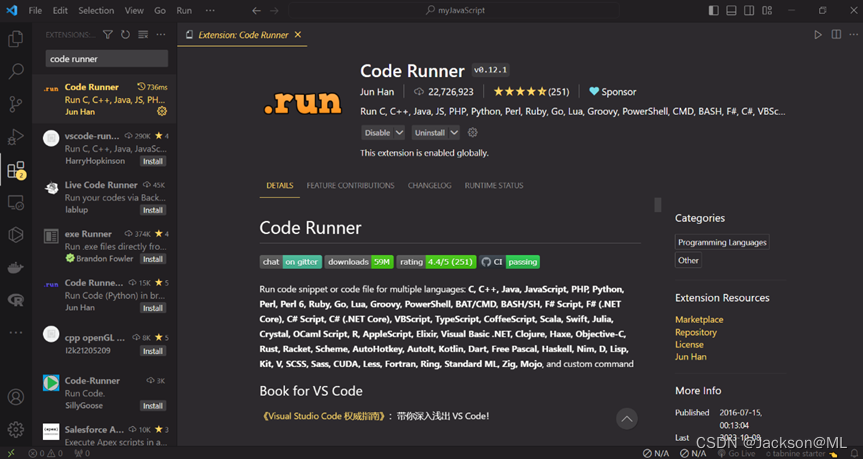863x459 pixels.
Task: Toggle primary side bar layout icon
Action: click(x=713, y=10)
